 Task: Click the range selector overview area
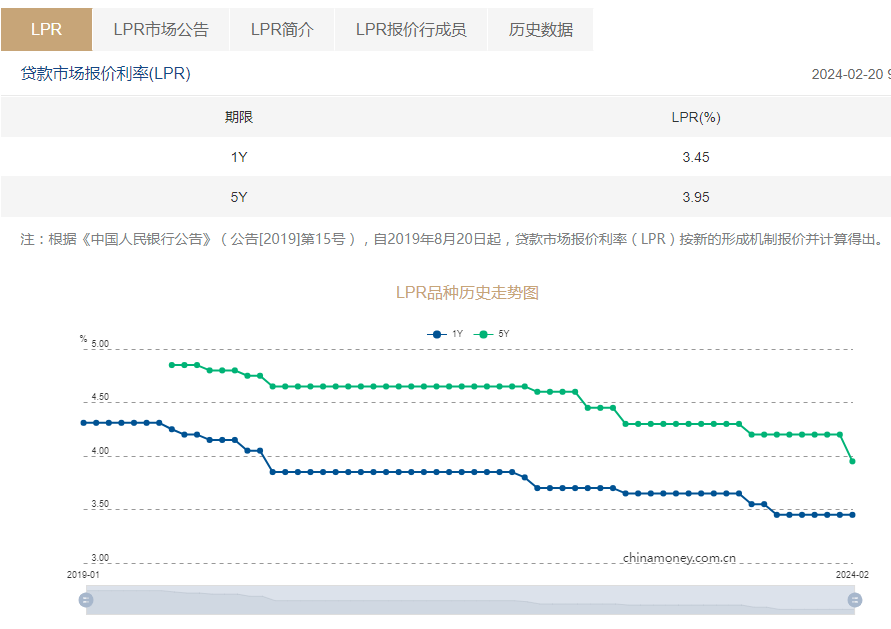click(x=470, y=600)
